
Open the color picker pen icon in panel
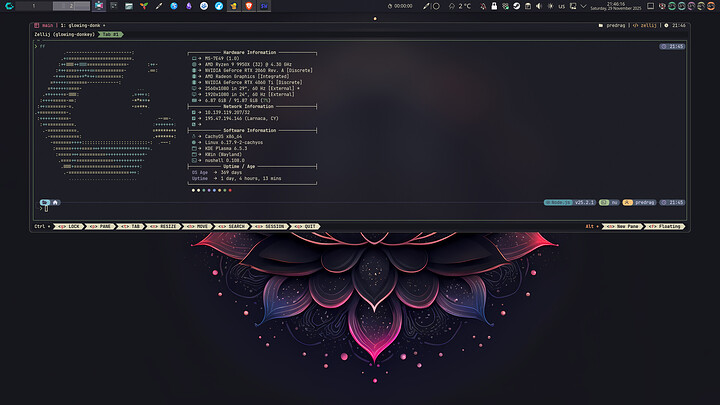point(427,6)
